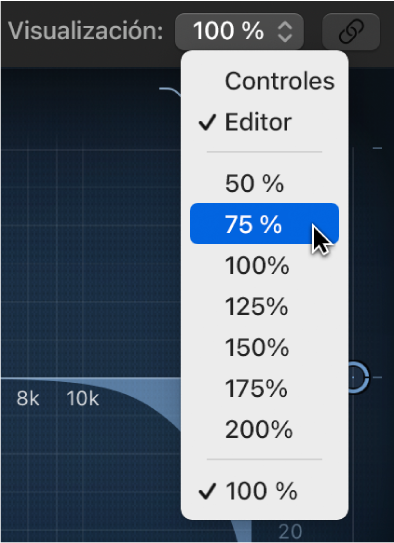394x543 pixels.
Task: Pick the 125% zoom entry
Action: [265, 306]
